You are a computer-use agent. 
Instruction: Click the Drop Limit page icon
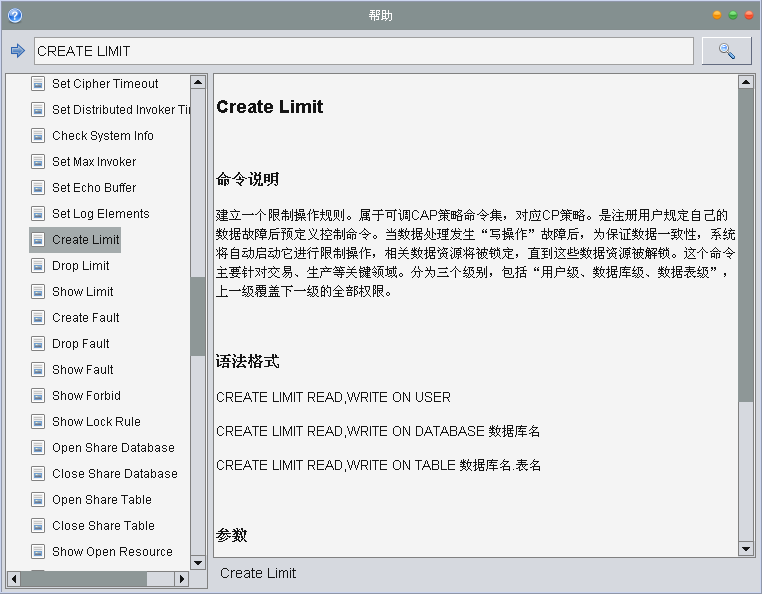[38, 265]
